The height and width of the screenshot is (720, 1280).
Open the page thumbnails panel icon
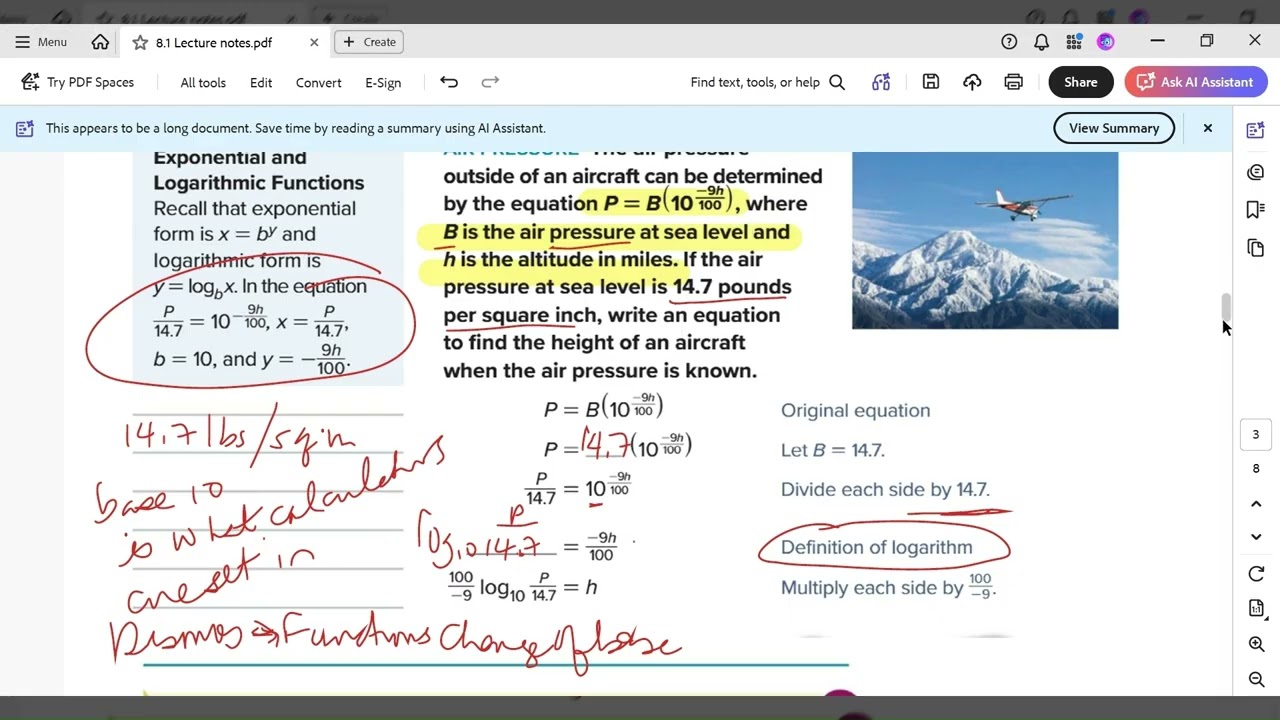tap(1256, 248)
